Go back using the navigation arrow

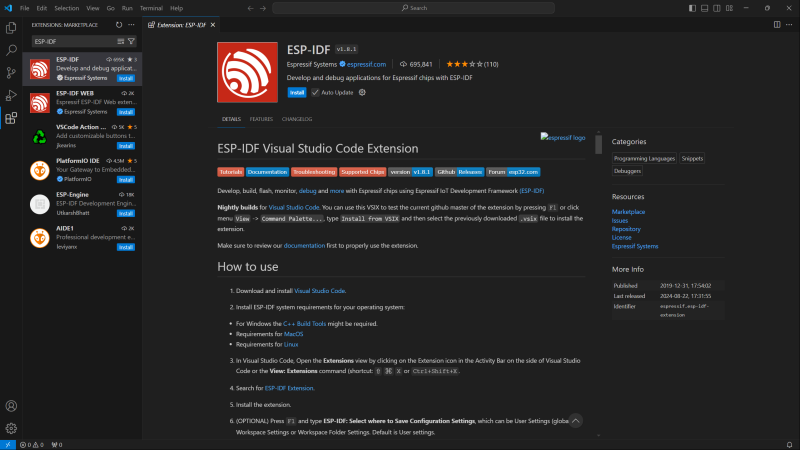click(251, 8)
